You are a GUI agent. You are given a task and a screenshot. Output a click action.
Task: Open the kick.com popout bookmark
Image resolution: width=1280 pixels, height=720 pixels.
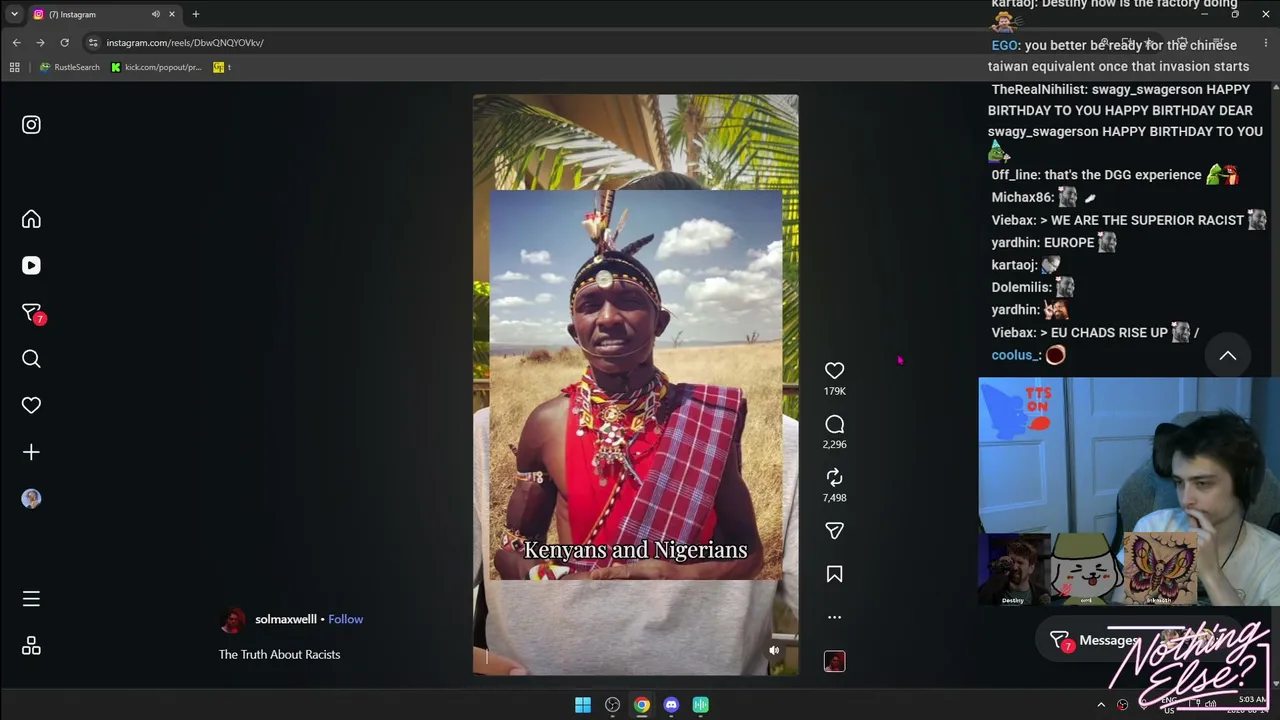156,67
